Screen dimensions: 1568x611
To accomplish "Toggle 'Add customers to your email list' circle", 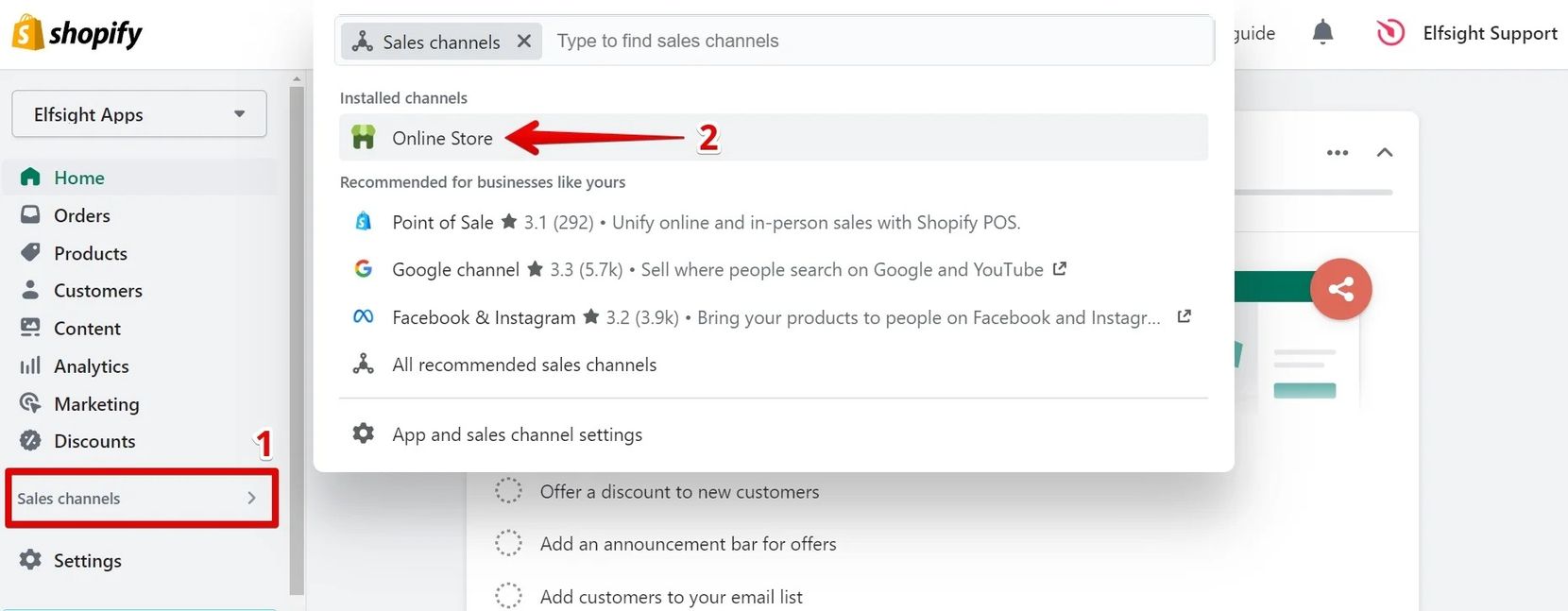I will point(508,596).
